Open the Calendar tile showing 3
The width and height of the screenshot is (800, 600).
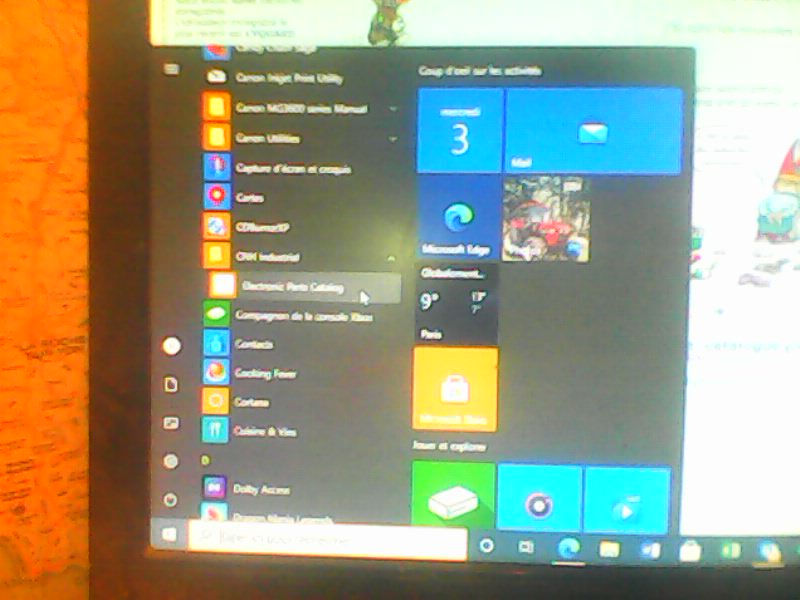pyautogui.click(x=460, y=131)
